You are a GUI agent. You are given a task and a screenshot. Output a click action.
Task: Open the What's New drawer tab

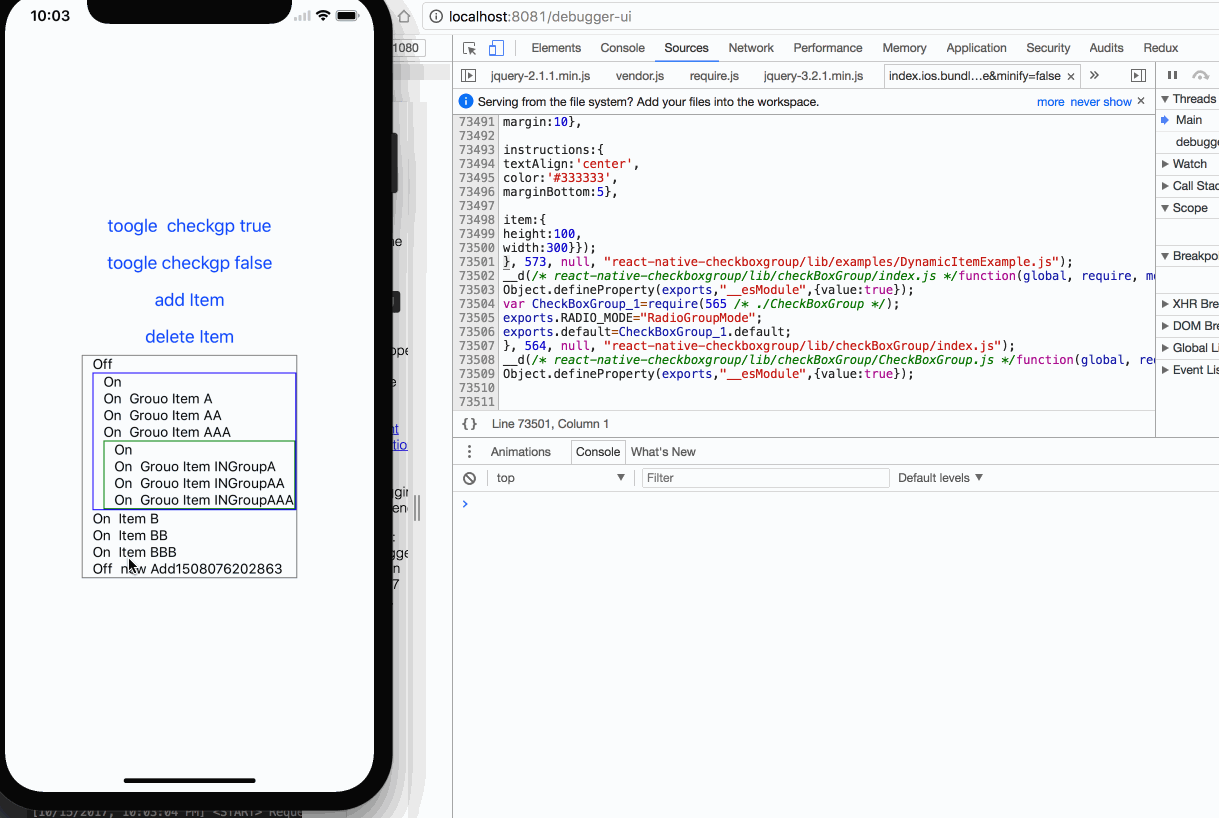(663, 452)
